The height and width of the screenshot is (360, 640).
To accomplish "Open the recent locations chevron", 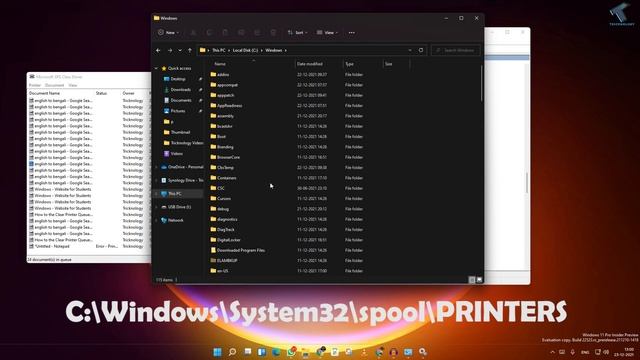I will (x=180, y=50).
